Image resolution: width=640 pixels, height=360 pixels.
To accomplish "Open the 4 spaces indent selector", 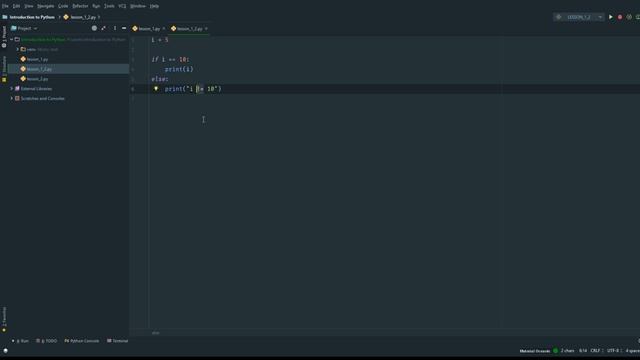I will tap(633, 351).
